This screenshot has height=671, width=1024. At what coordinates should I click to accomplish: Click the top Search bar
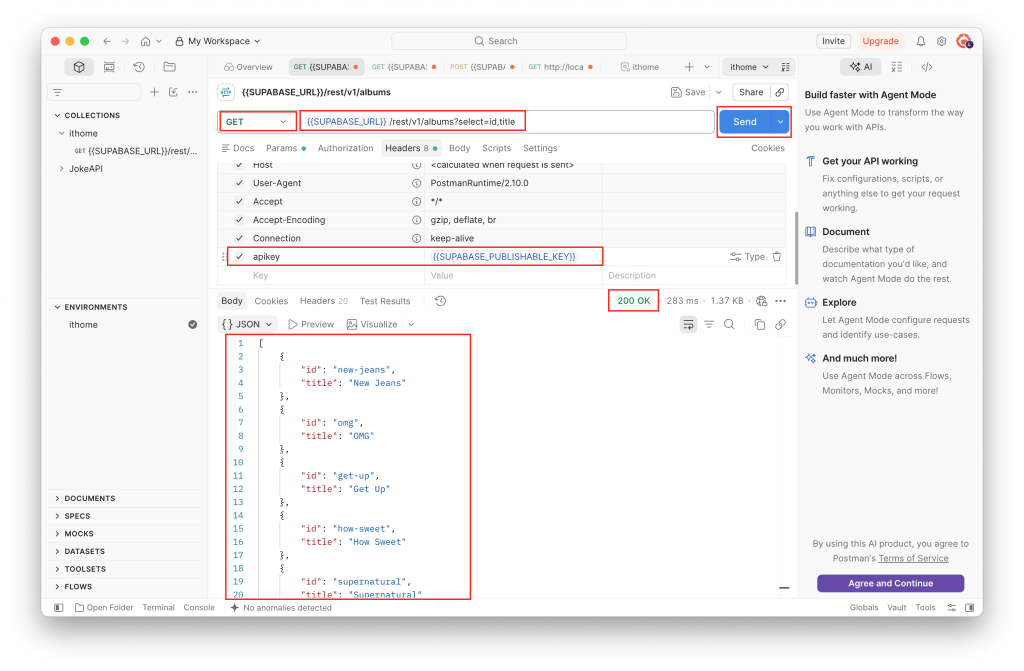[509, 41]
